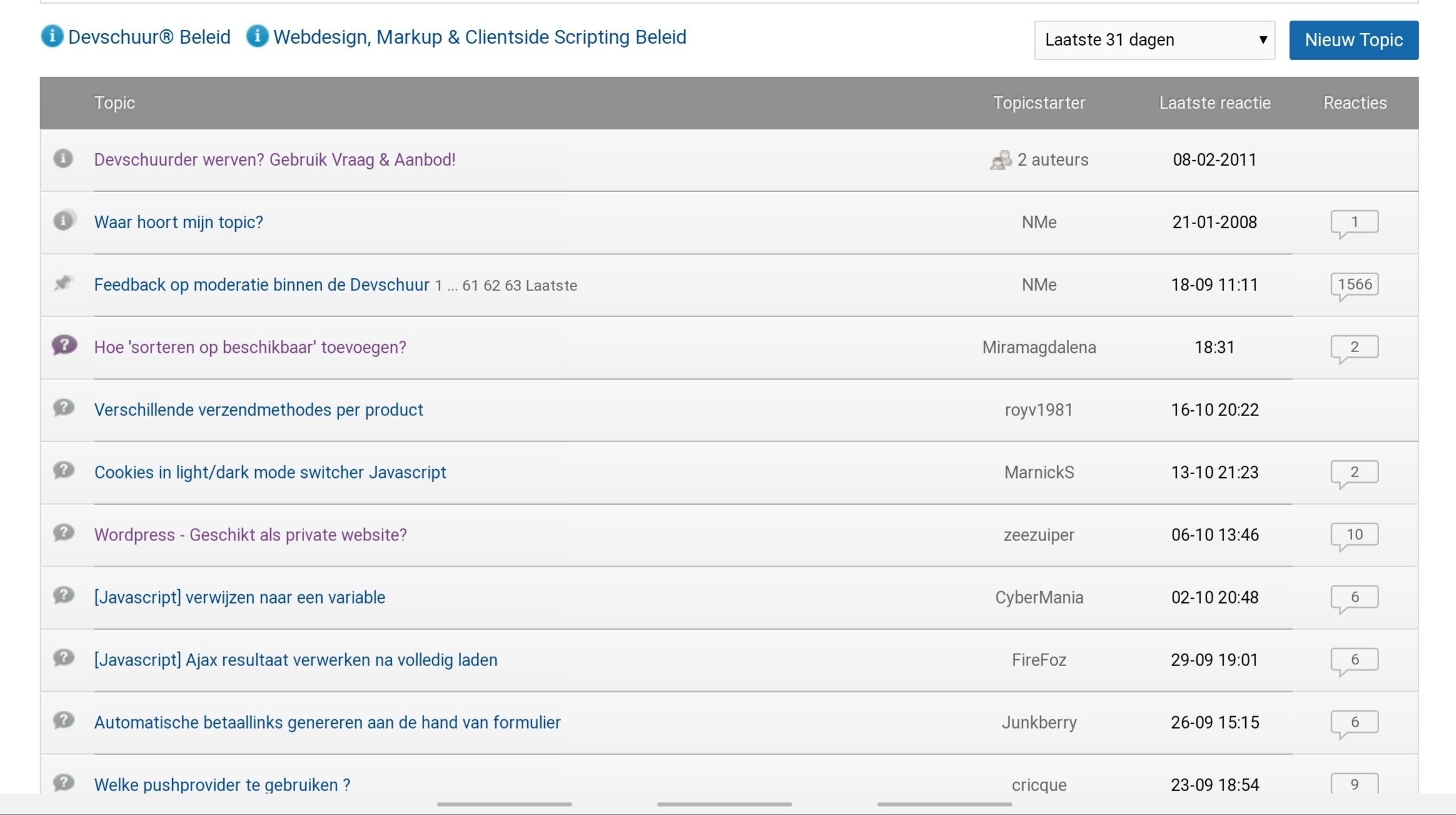This screenshot has height=815, width=1456.
Task: Click topicstarter name CyberMania
Action: tap(1039, 597)
